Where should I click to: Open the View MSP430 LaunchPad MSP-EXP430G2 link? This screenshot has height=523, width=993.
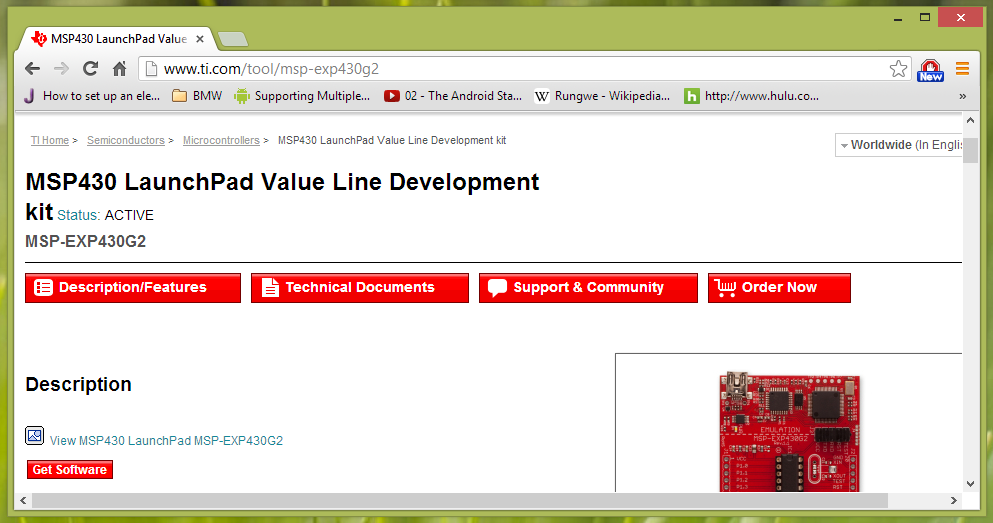167,441
